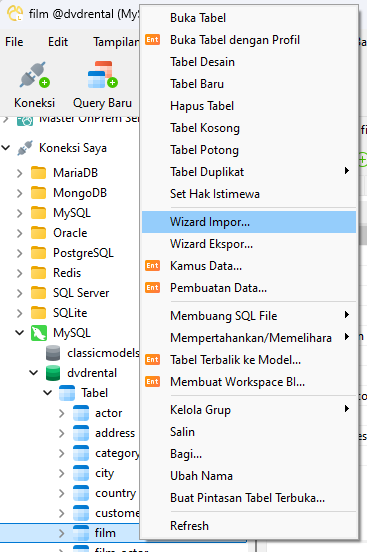Image resolution: width=367 pixels, height=552 pixels.
Task: Click Refresh in context menu
Action: tap(249, 526)
